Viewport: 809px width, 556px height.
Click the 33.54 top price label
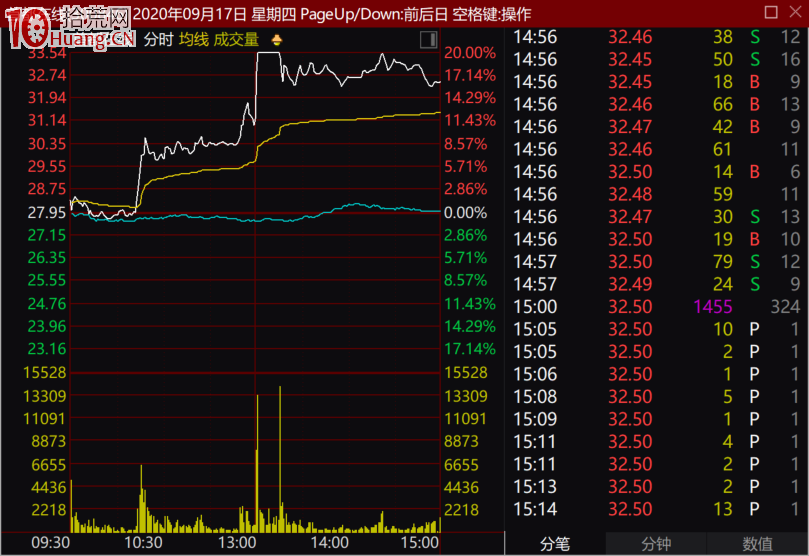point(46,54)
